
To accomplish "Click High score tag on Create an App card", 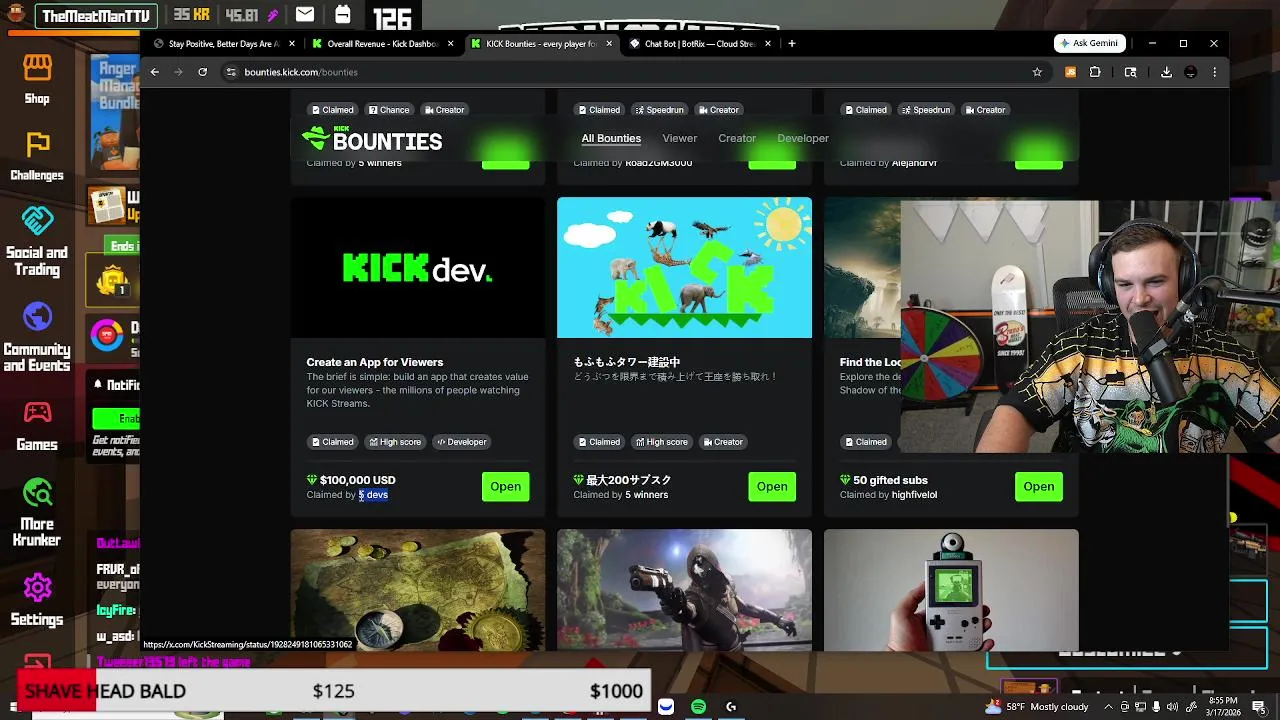I will (395, 442).
